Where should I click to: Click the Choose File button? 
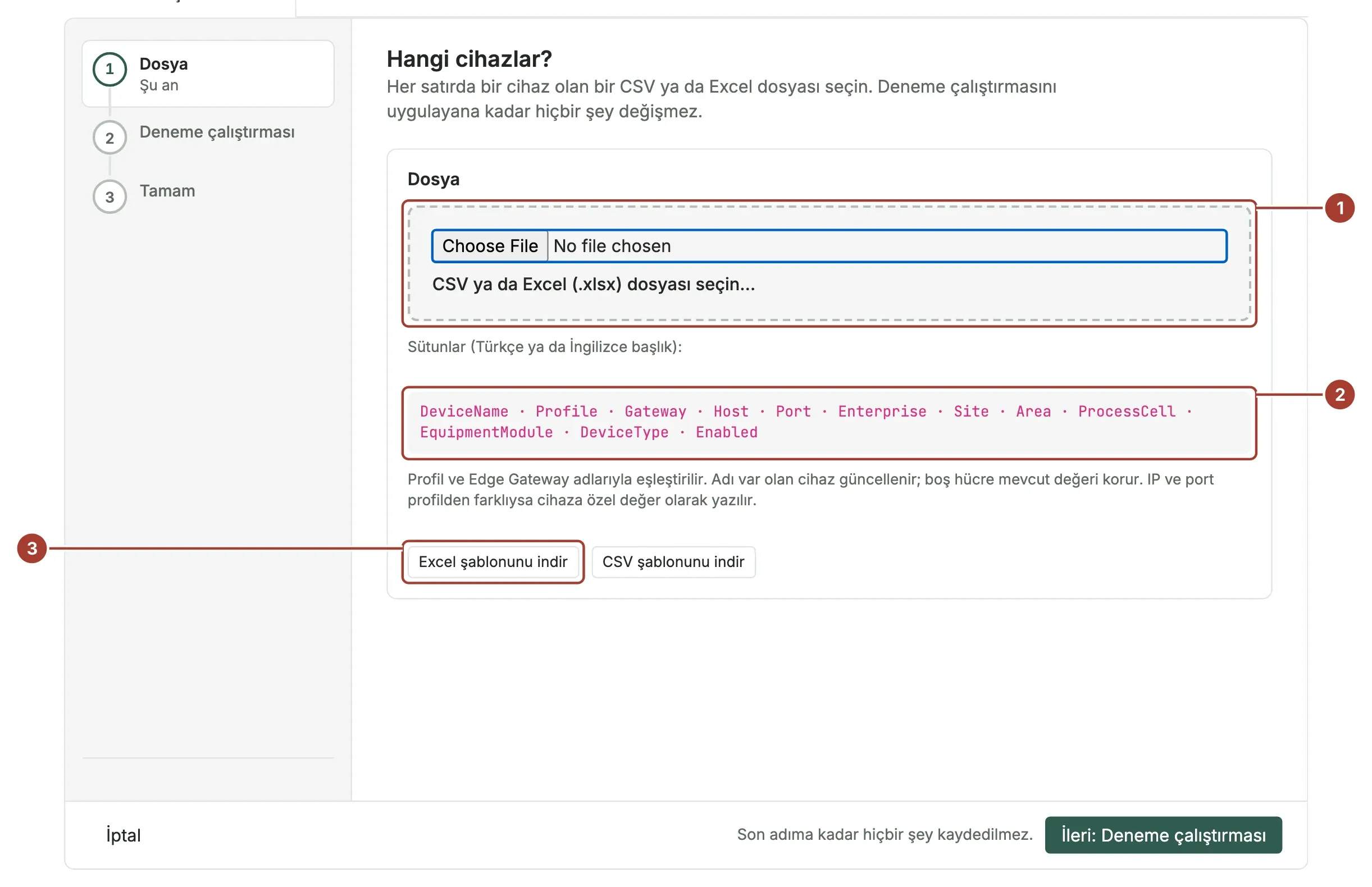pyautogui.click(x=489, y=246)
